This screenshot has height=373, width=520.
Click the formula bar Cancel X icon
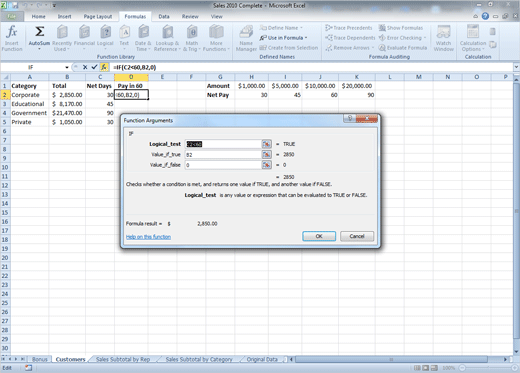click(85, 67)
